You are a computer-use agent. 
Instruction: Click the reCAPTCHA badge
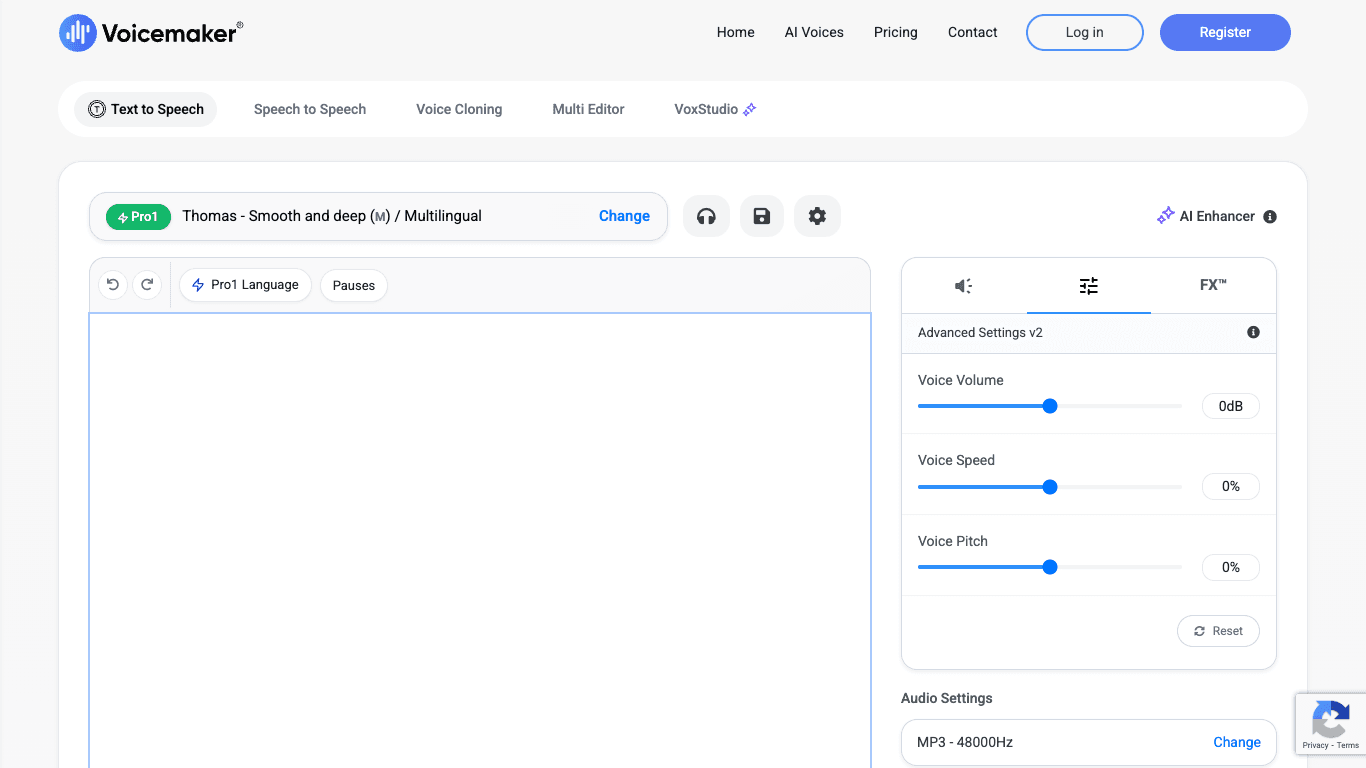point(1331,724)
